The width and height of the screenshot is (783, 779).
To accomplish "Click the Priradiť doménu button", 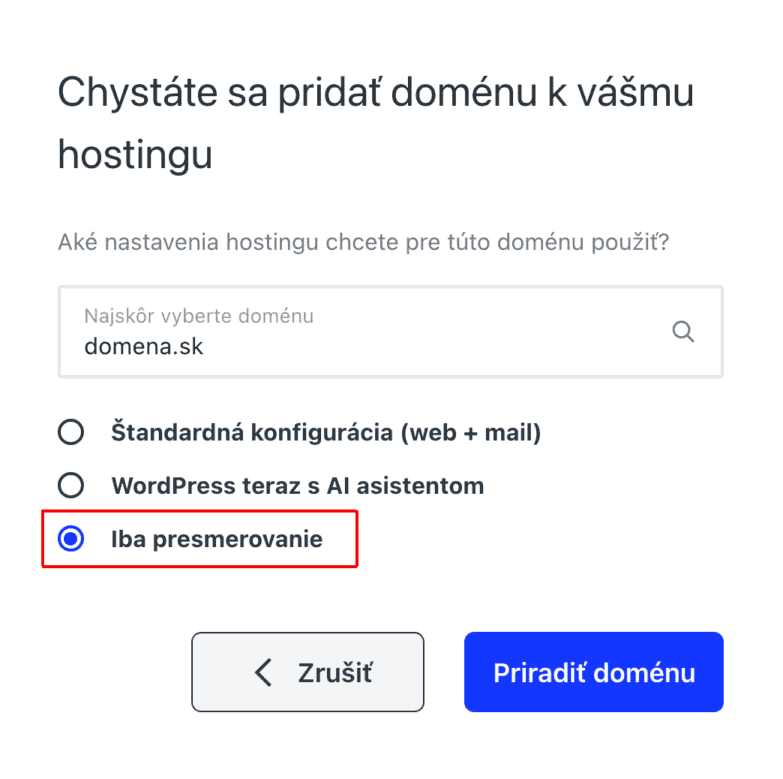I will [x=593, y=672].
